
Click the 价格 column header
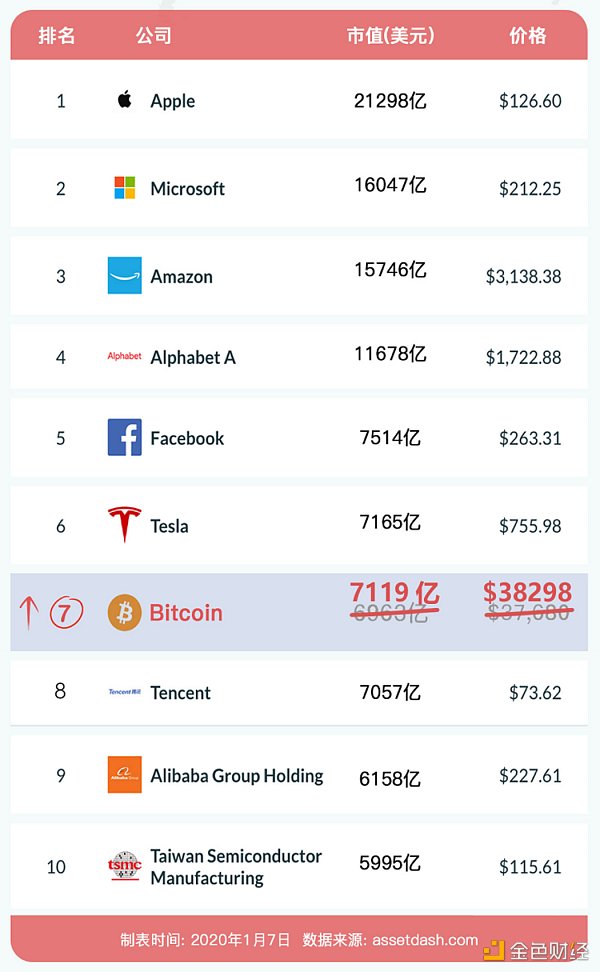(x=528, y=36)
